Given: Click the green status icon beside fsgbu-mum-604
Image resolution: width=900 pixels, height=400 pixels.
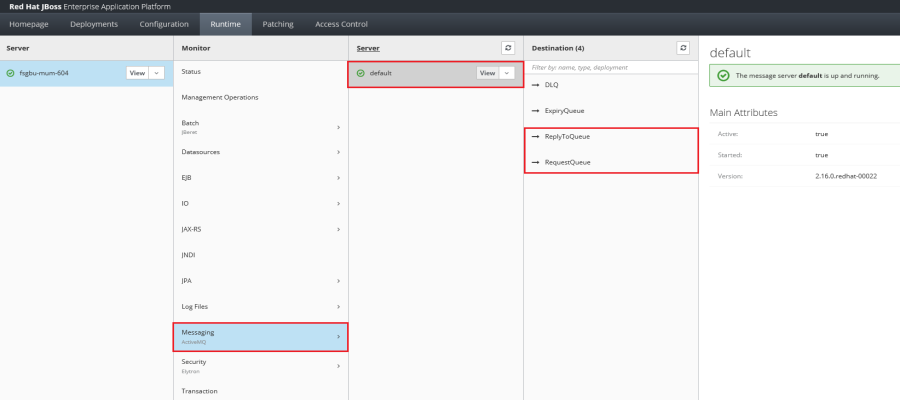Looking at the screenshot, I should (x=10, y=73).
